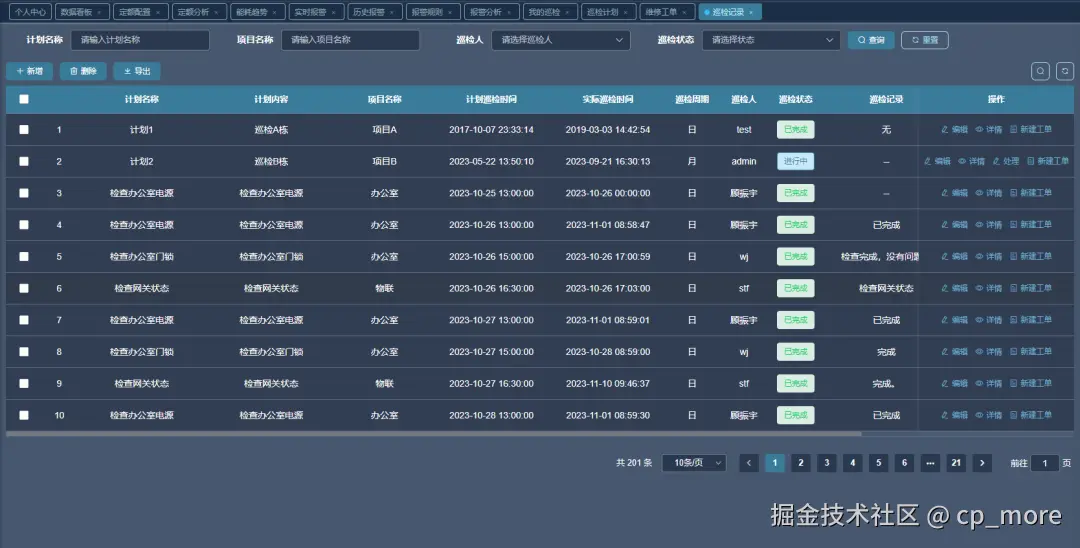Focus the 计划名称 input field
This screenshot has height=548, width=1080.
[x=140, y=40]
